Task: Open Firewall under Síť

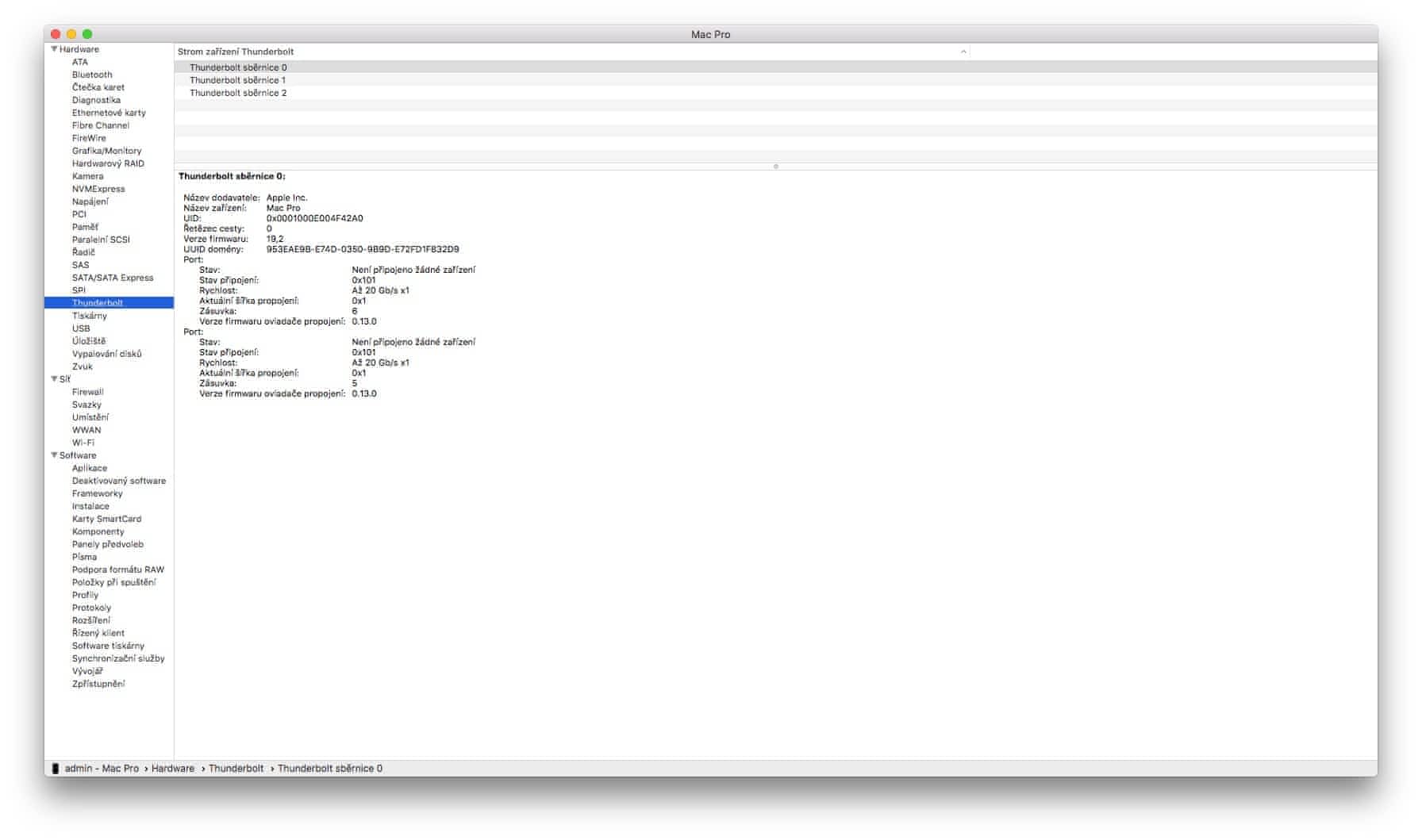Action: pos(88,392)
